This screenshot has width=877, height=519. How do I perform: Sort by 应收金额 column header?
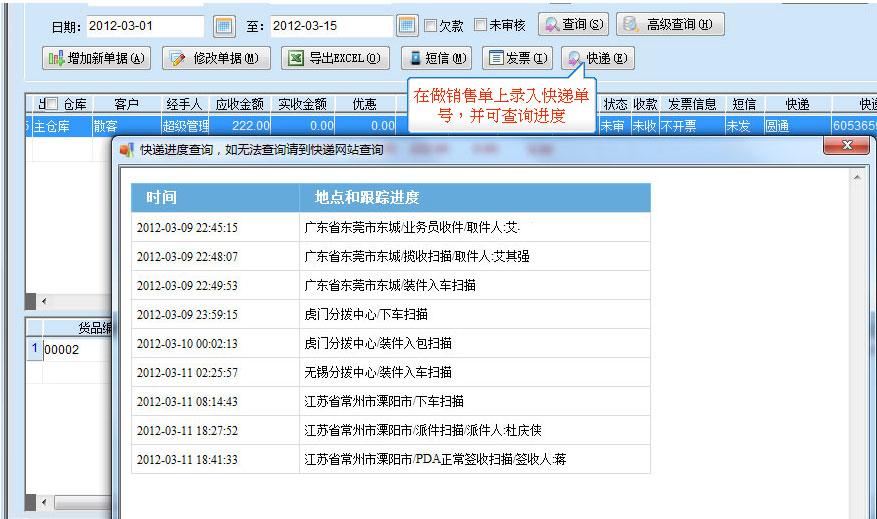[240, 104]
